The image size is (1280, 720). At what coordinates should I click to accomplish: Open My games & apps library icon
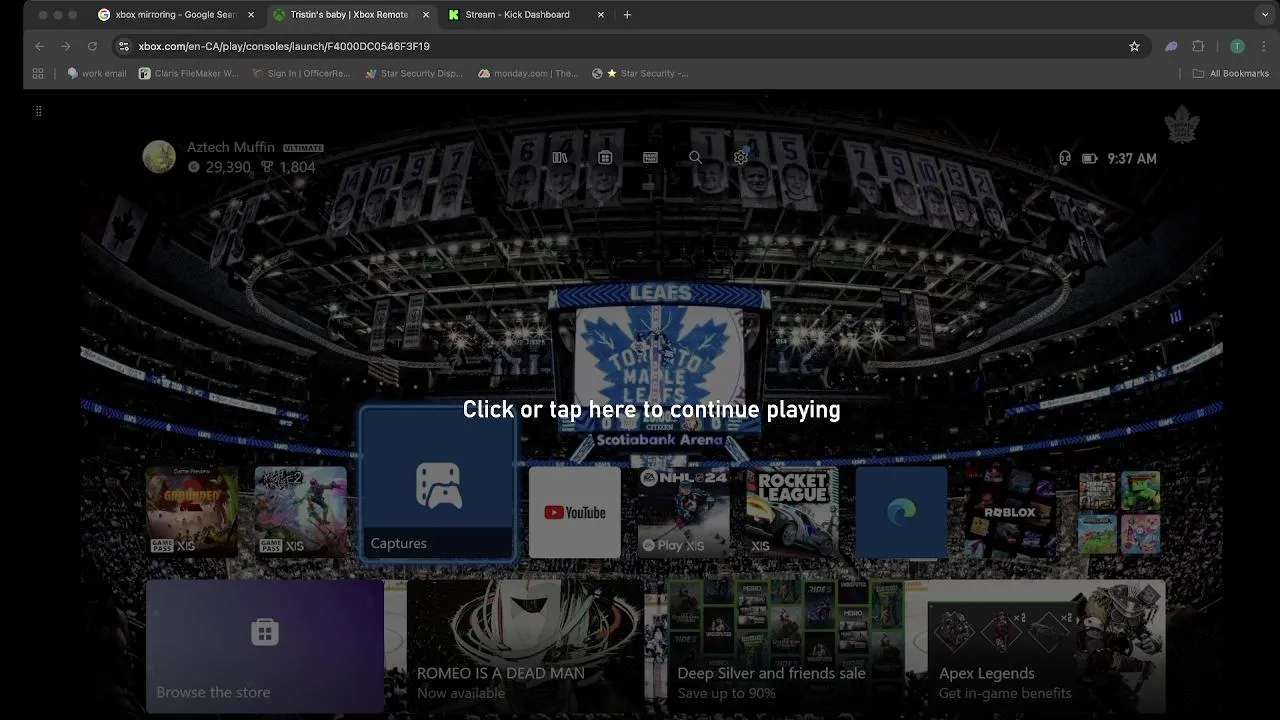[560, 158]
